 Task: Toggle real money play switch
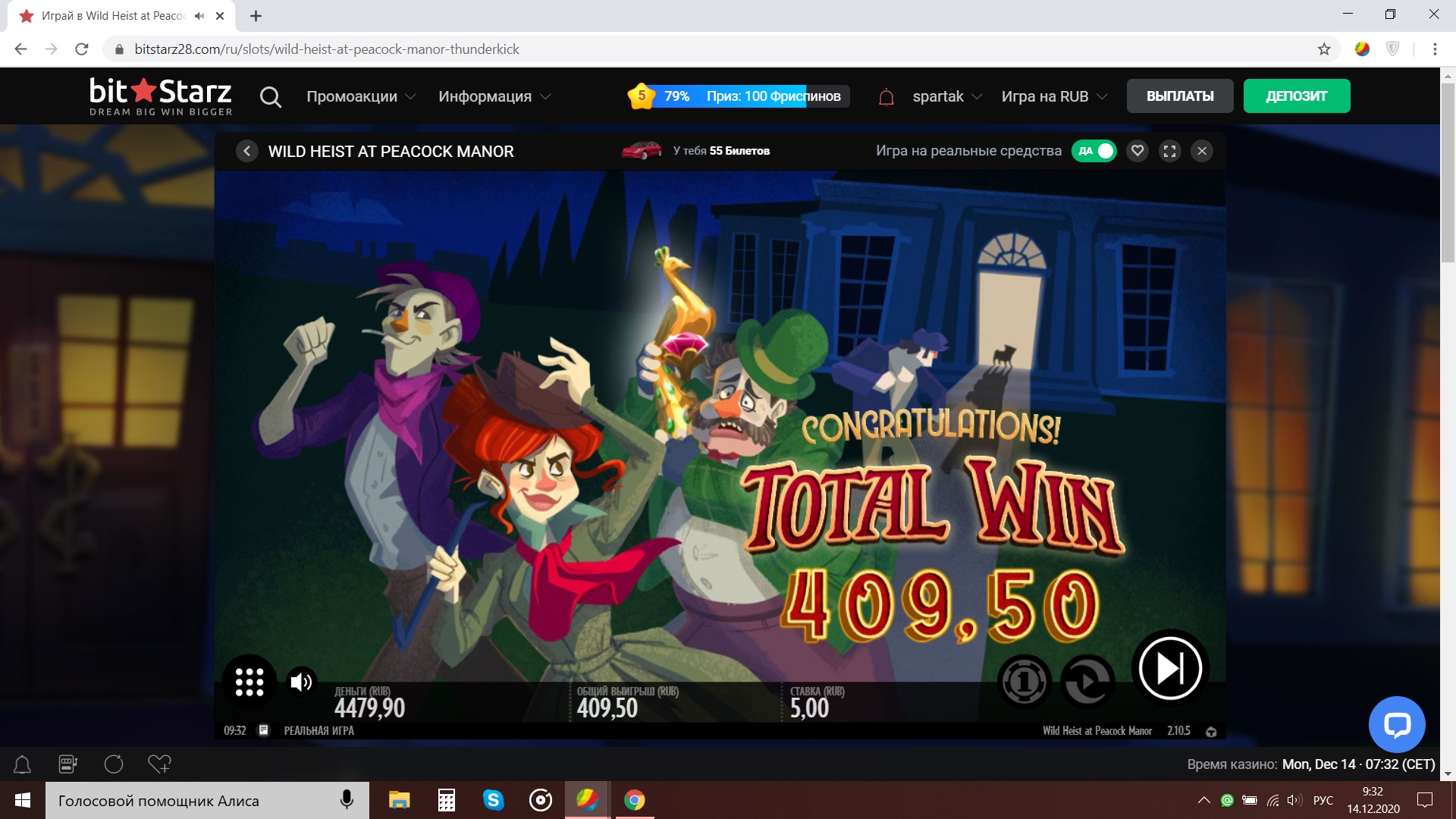[x=1094, y=151]
